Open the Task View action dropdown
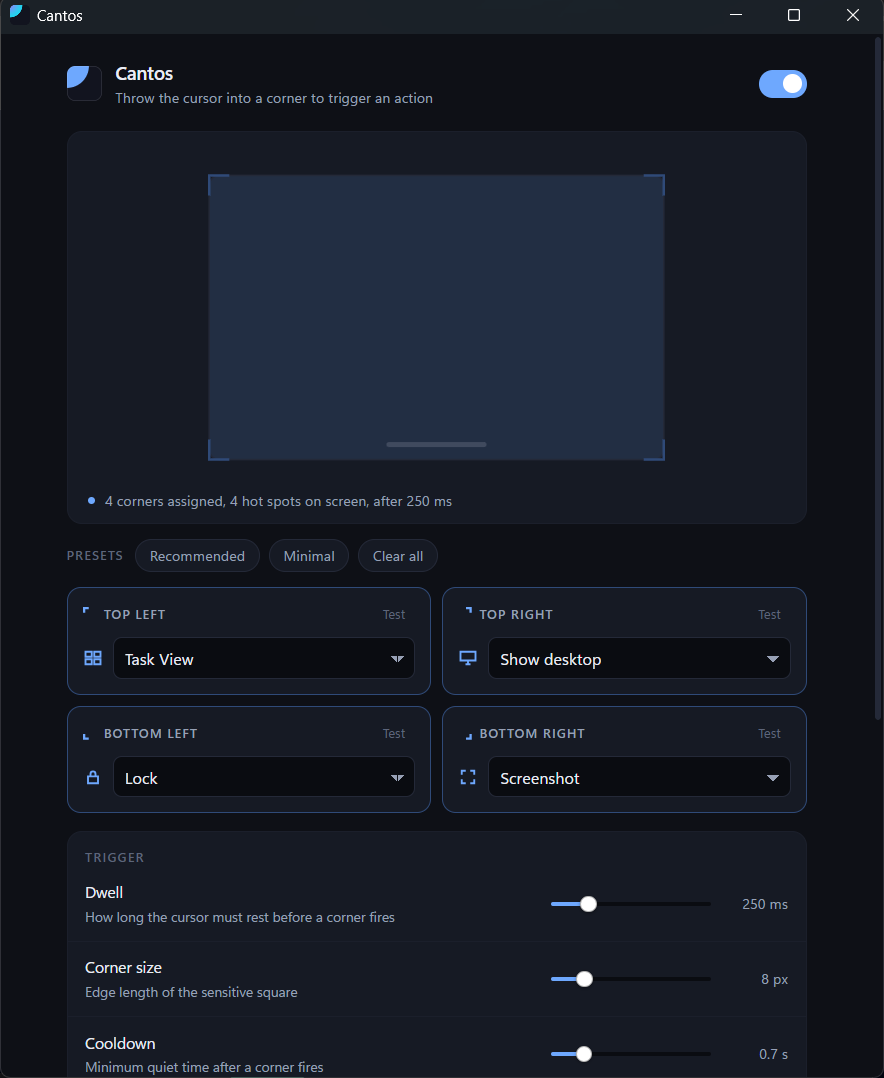 click(264, 659)
